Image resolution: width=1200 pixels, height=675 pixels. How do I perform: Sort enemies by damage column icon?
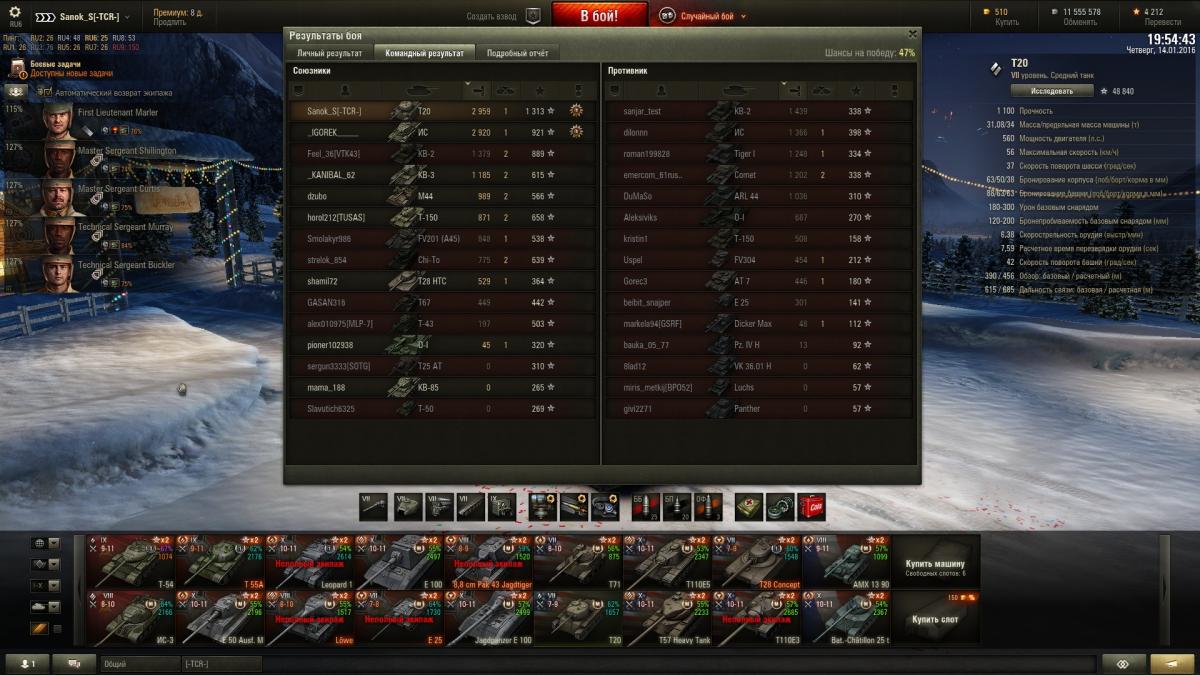point(795,90)
